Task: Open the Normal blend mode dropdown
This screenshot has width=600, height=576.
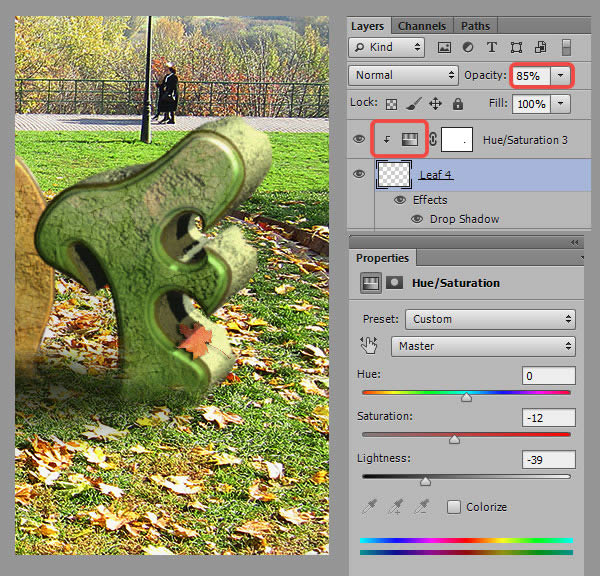Action: pos(404,75)
